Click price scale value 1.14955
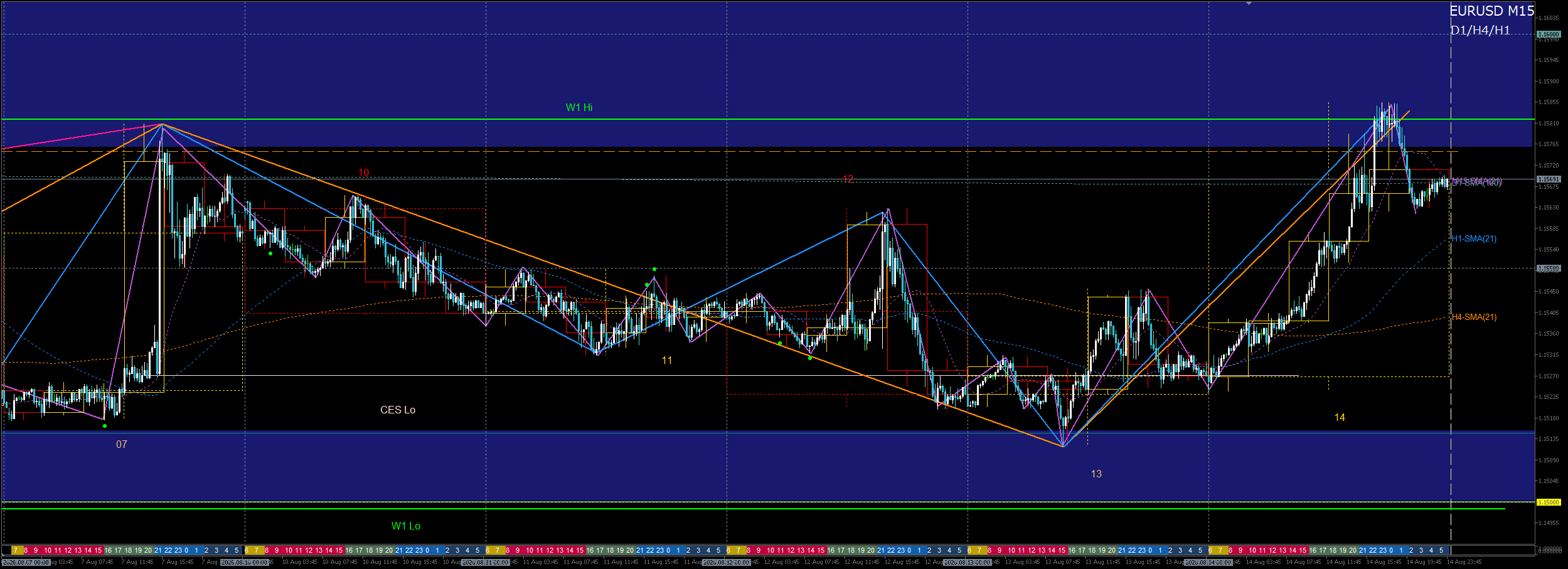 (x=1549, y=523)
